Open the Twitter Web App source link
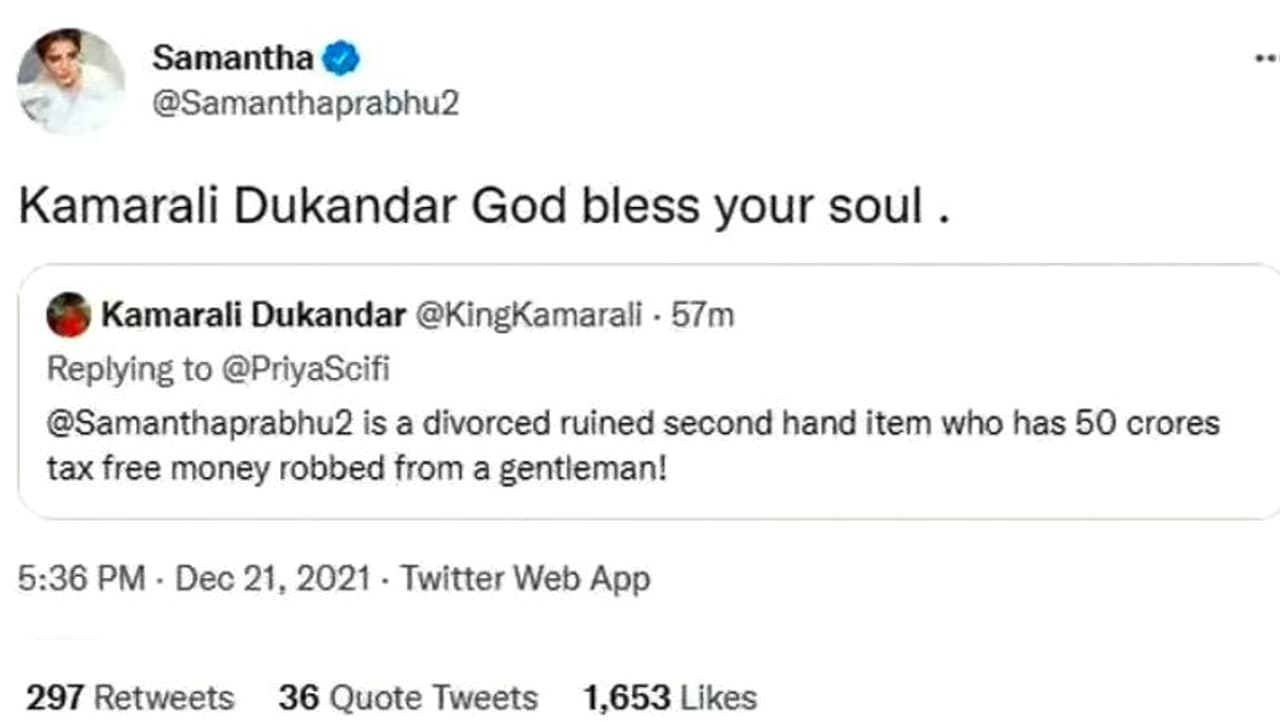The width and height of the screenshot is (1280, 722). tap(525, 579)
